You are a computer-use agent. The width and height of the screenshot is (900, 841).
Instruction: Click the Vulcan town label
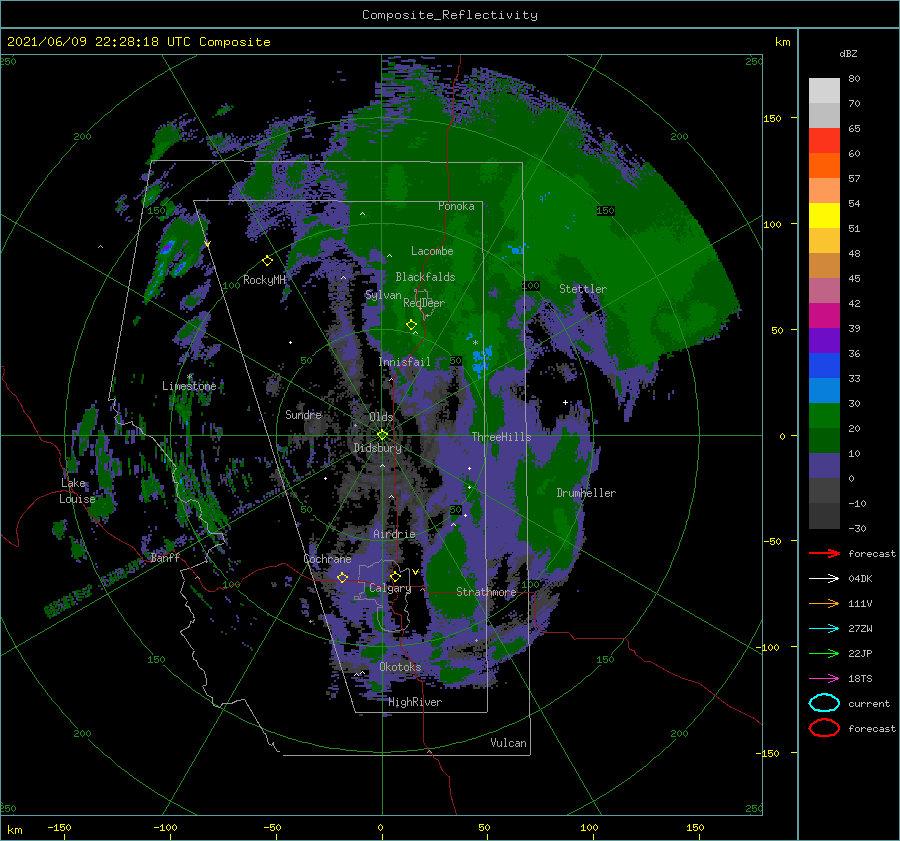[509, 743]
